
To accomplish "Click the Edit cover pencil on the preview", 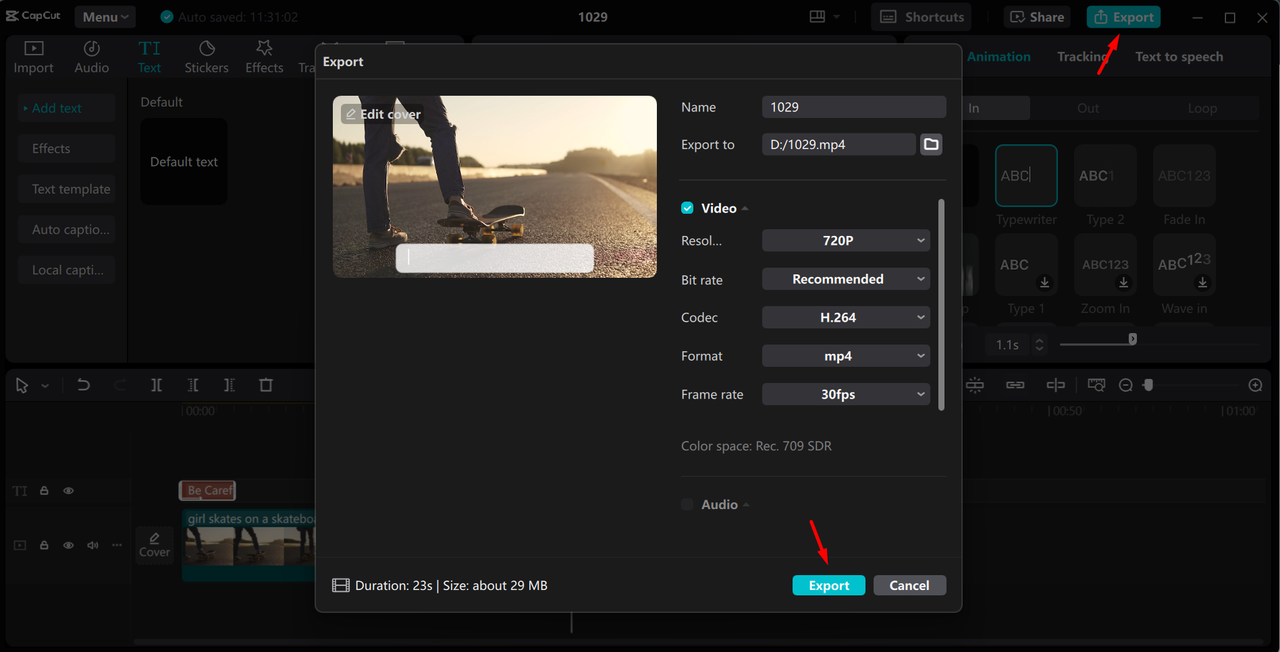I will coord(351,114).
